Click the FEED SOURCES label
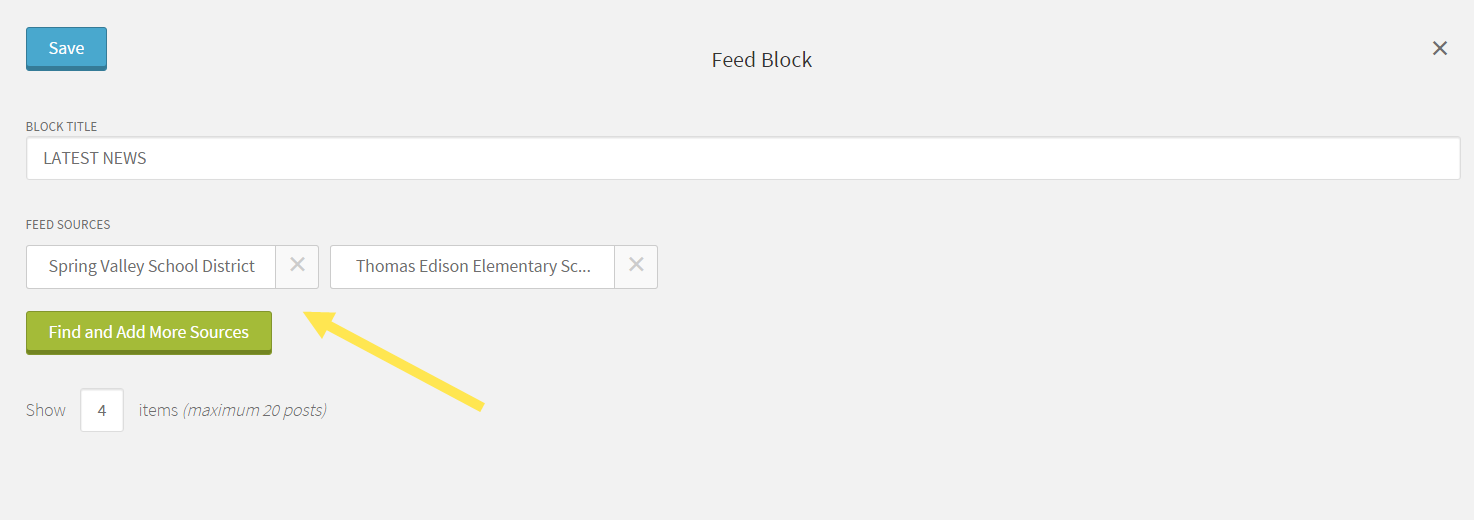This screenshot has width=1474, height=520. click(x=68, y=224)
